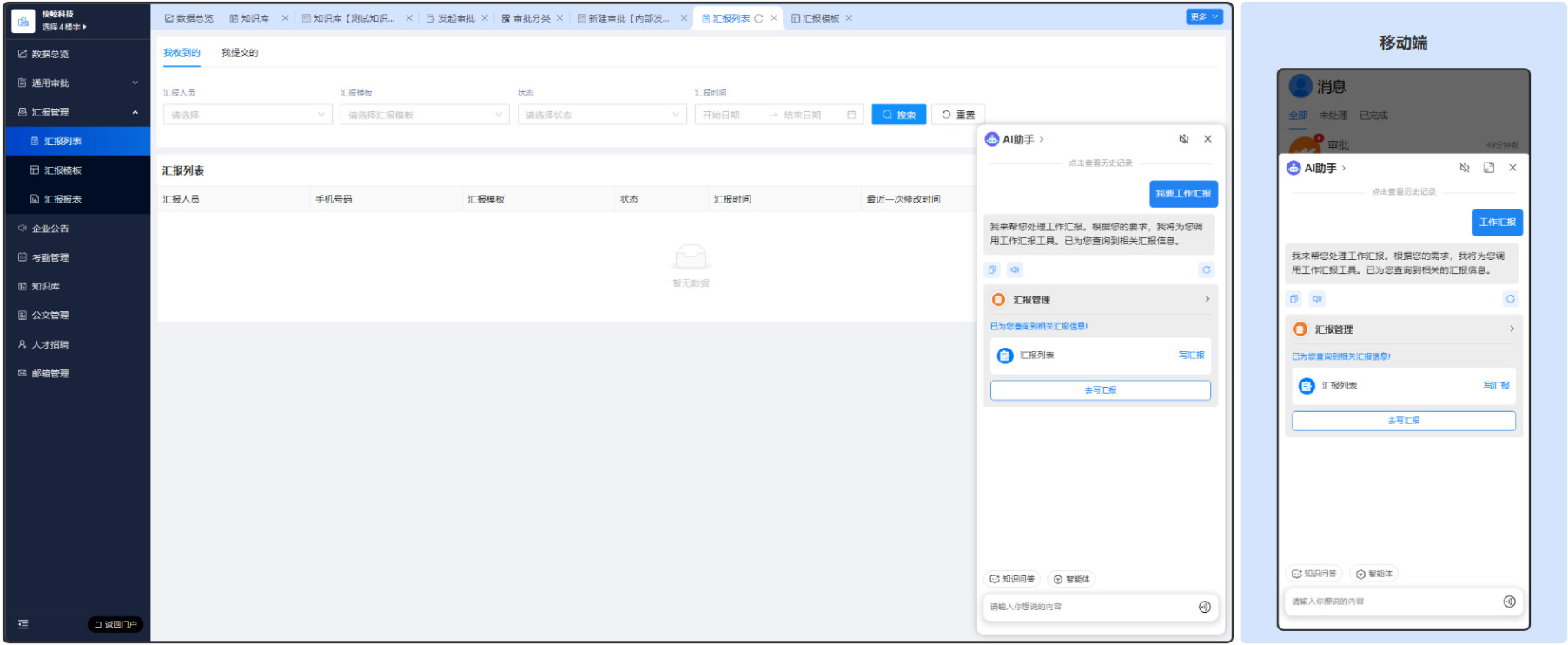Click the send icon in desktop chat input
This screenshot has height=645, width=1568.
tap(1204, 607)
